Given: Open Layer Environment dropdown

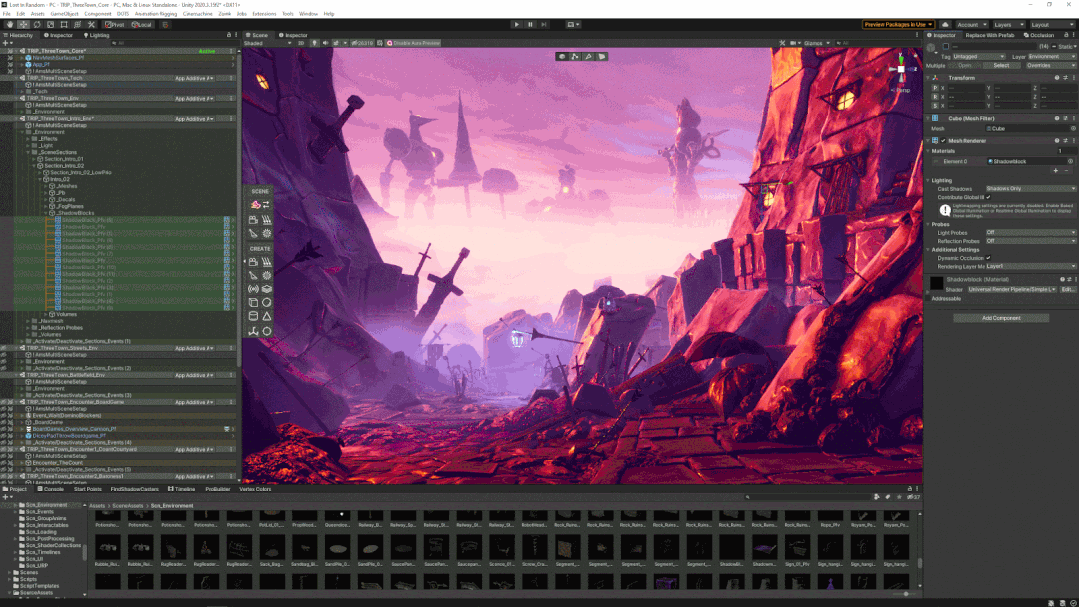Looking at the screenshot, I should click(1051, 57).
